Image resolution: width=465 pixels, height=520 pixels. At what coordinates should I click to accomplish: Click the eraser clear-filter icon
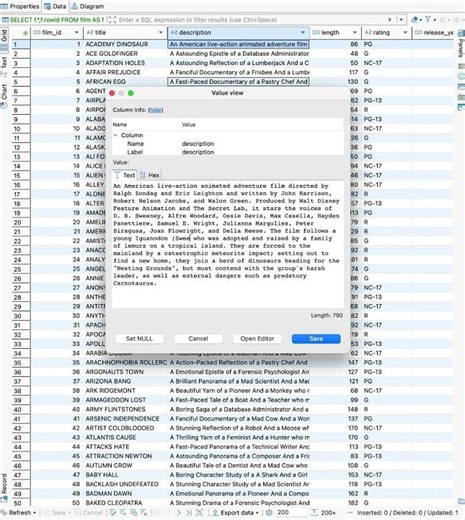click(x=415, y=20)
